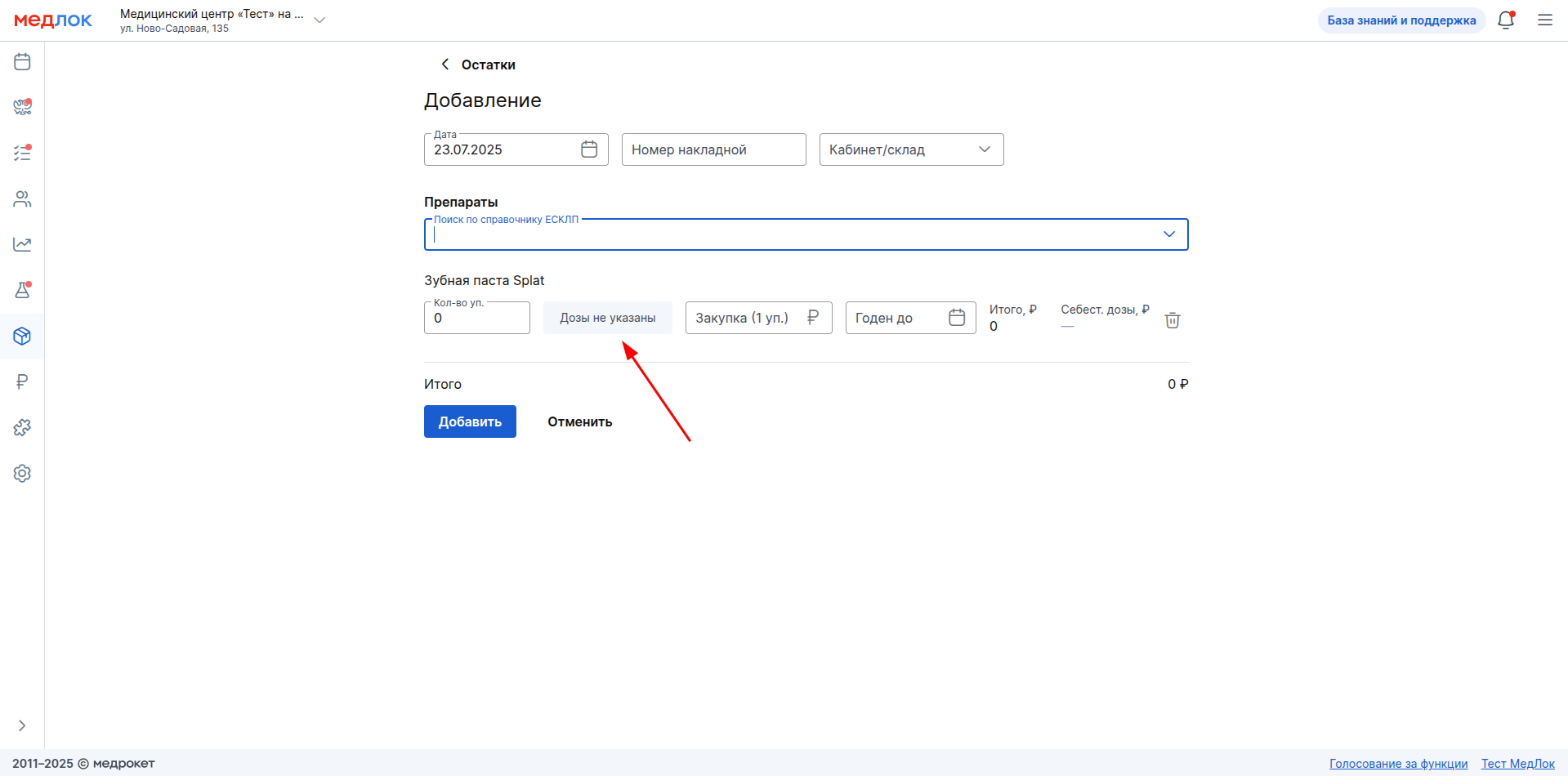This screenshot has height=776, width=1568.
Task: Expand the medical center selector dropdown
Action: [x=319, y=20]
